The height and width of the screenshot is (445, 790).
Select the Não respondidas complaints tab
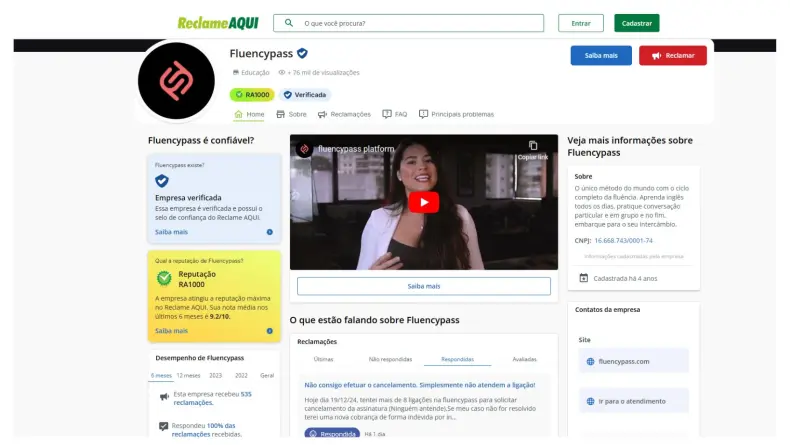tap(390, 359)
